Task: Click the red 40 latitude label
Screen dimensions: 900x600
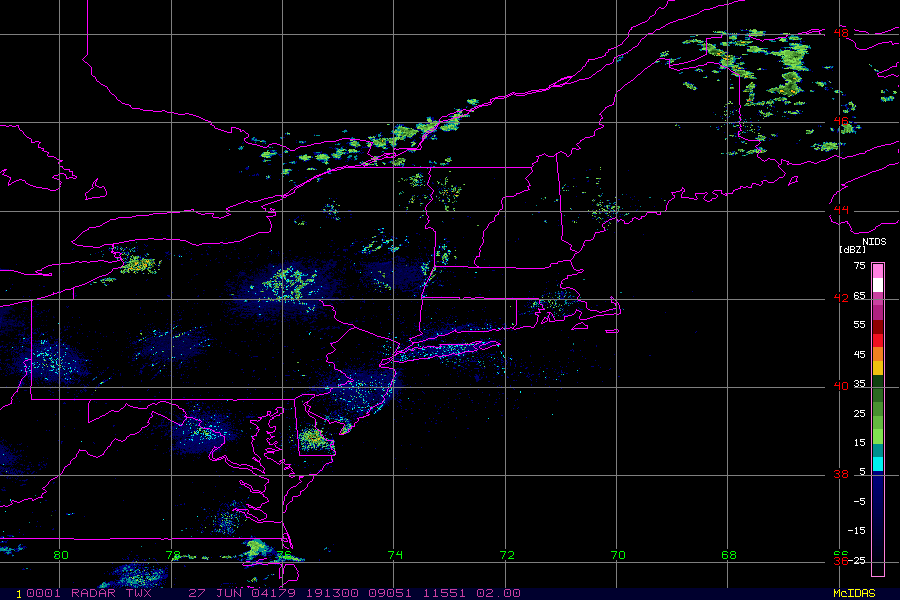Action: point(840,386)
